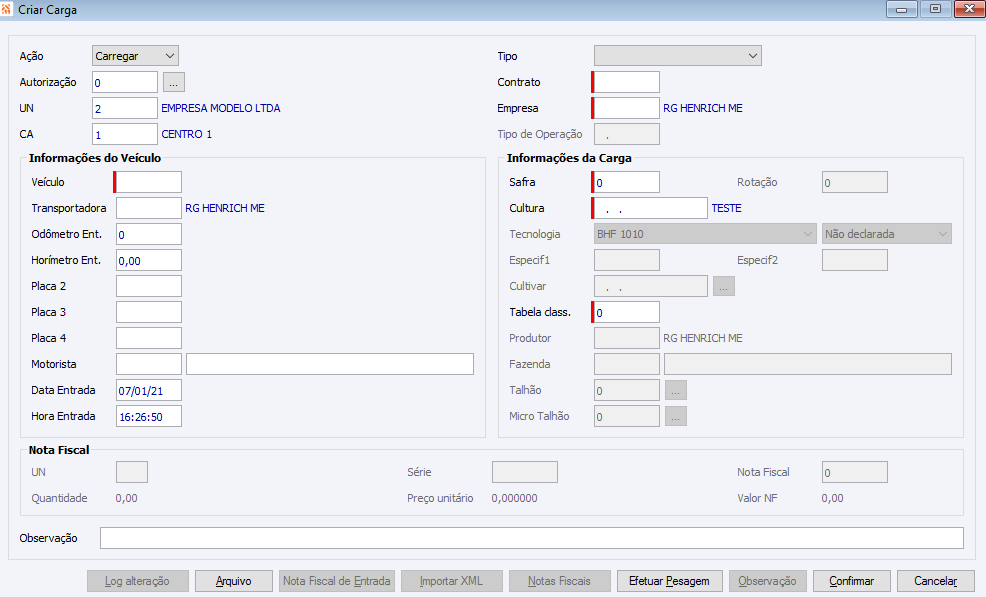Focus the Tabela class. field
This screenshot has width=986, height=597.
coord(626,312)
